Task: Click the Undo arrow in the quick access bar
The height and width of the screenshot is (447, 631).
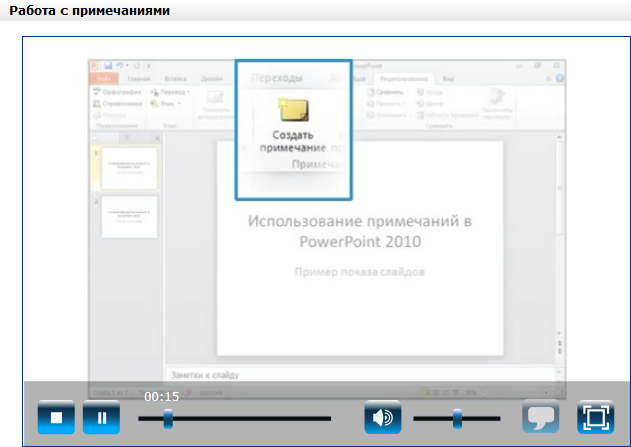Action: pyautogui.click(x=120, y=66)
